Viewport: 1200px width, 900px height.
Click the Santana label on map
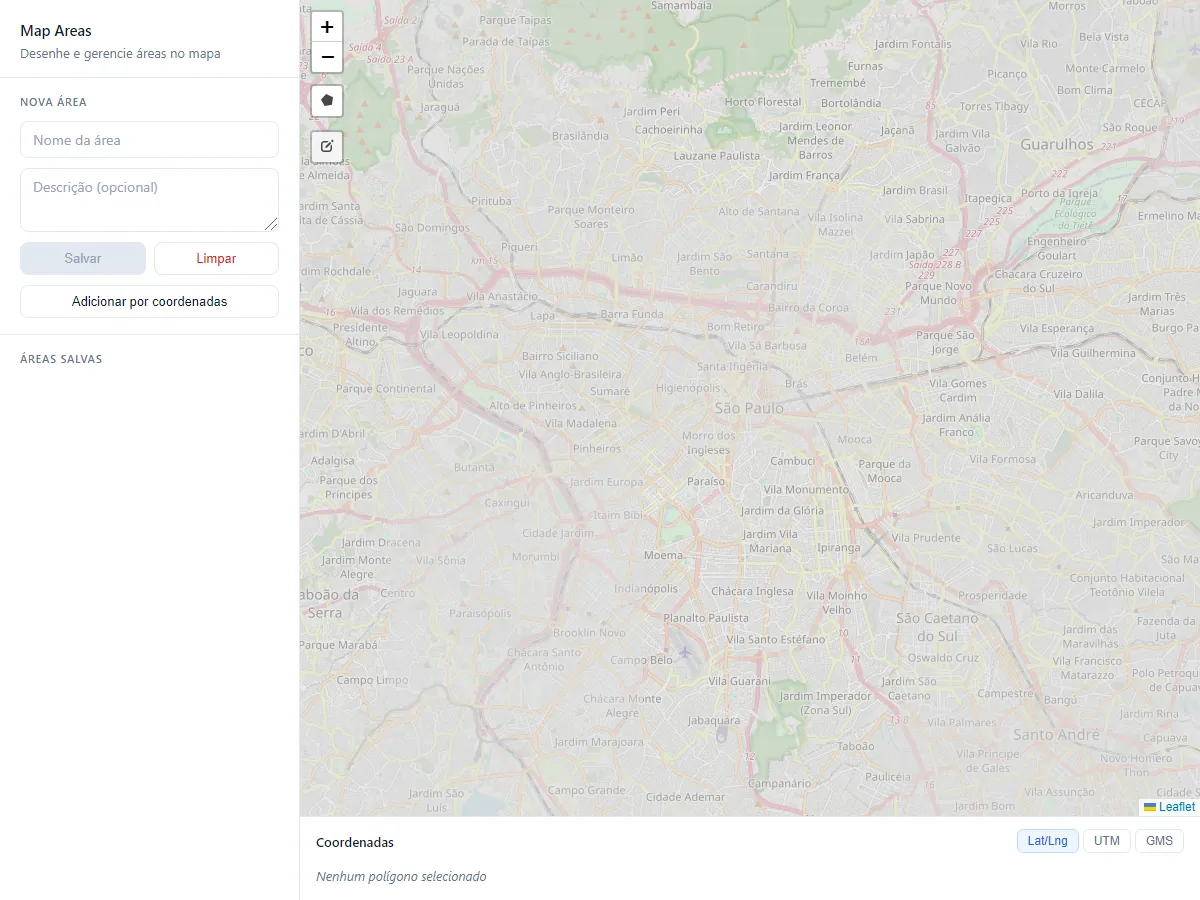pyautogui.click(x=768, y=254)
